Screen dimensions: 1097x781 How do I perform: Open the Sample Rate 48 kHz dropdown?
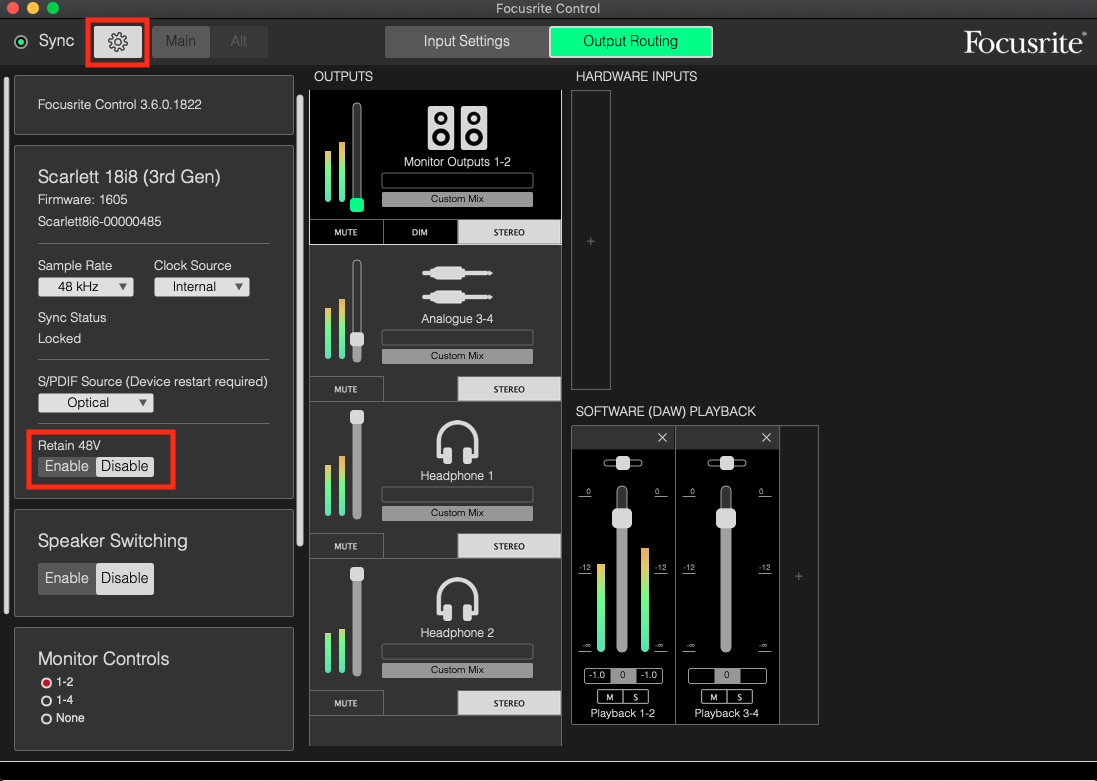click(x=85, y=287)
